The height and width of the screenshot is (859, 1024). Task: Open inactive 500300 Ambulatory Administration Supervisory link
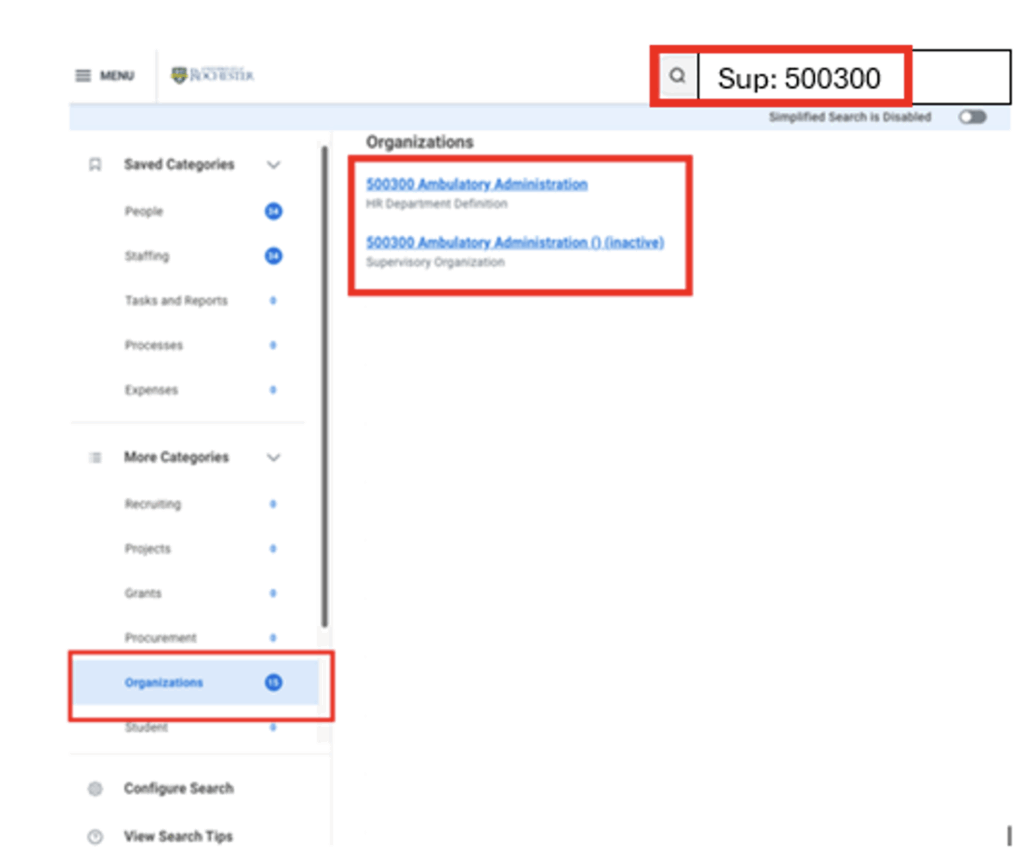pyautogui.click(x=515, y=242)
